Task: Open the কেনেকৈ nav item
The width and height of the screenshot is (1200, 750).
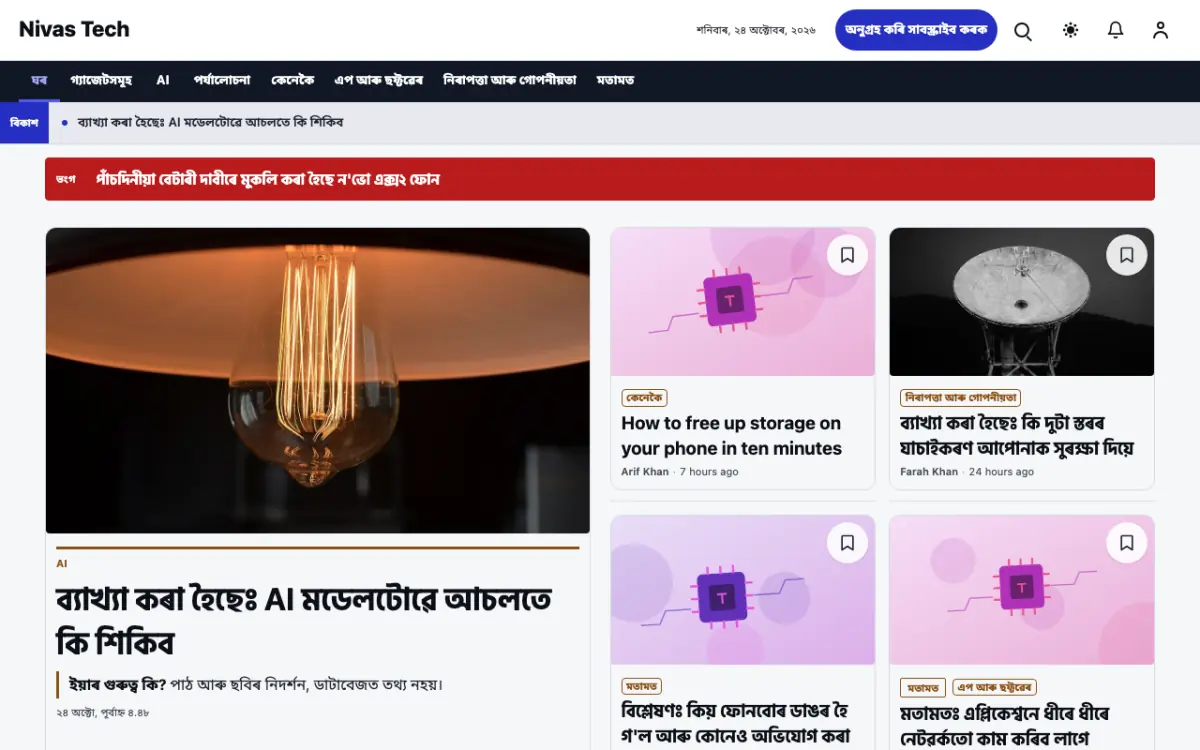Action: tap(293, 80)
